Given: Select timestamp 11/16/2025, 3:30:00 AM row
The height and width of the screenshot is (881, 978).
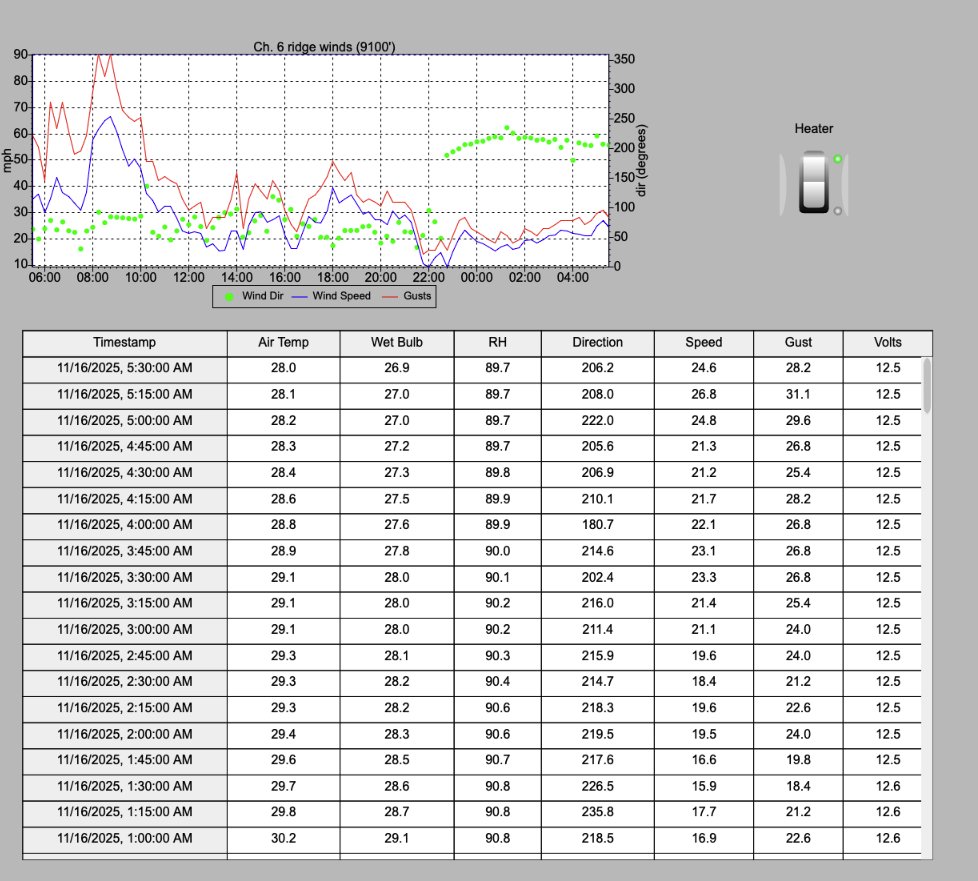Looking at the screenshot, I should (472, 577).
